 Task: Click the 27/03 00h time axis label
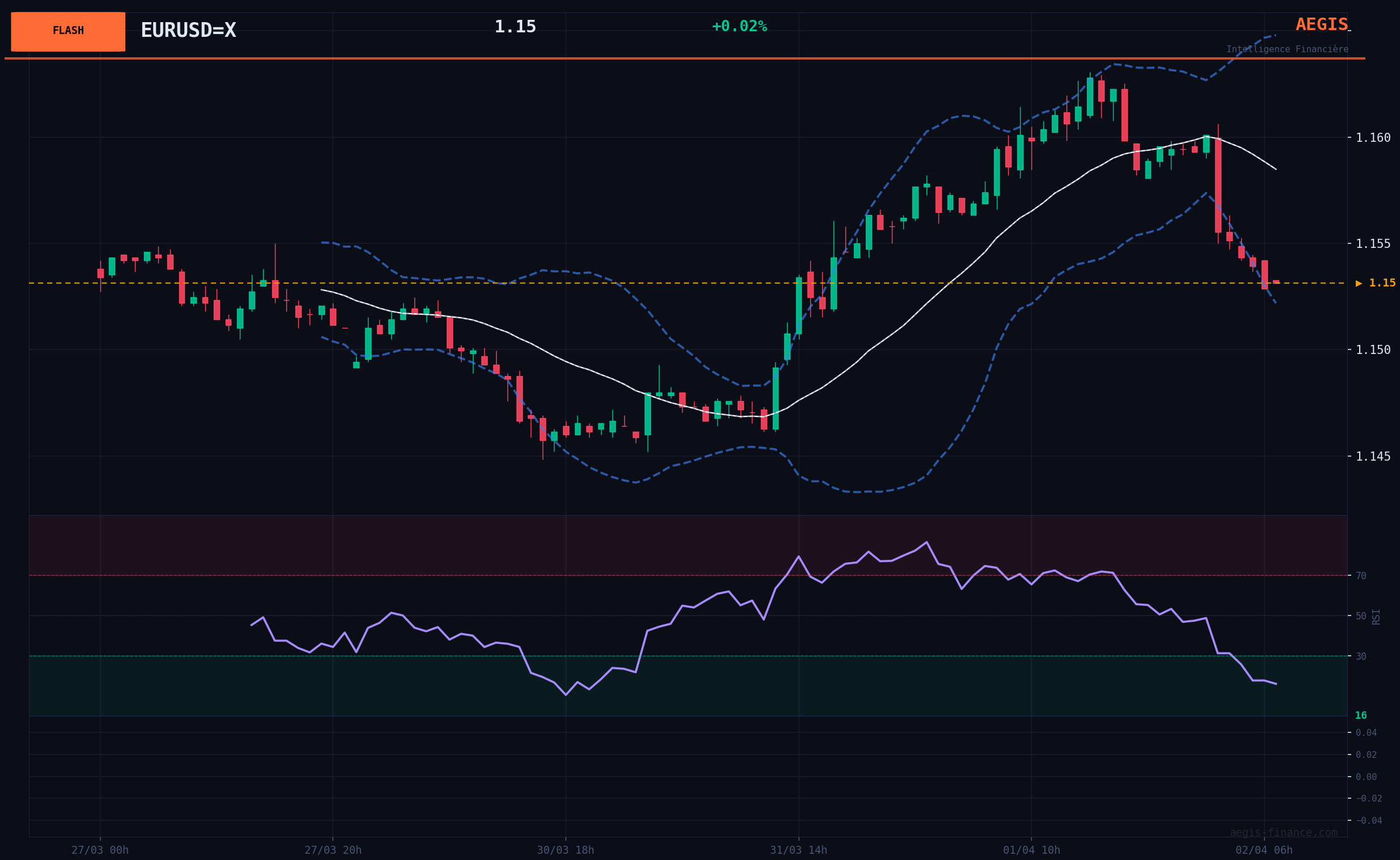coord(100,850)
